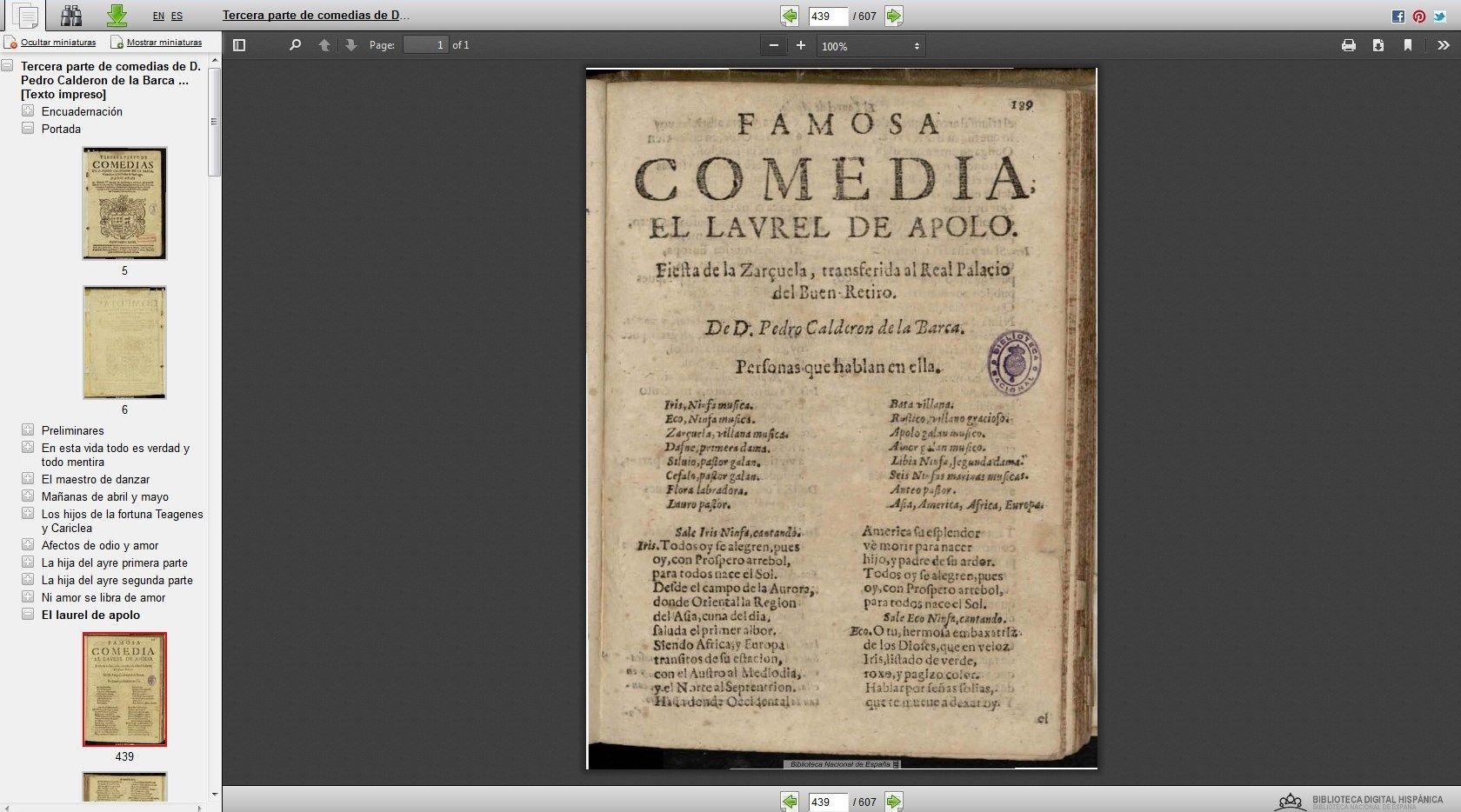Toggle the PDF viewer sidebar
This screenshot has width=1461, height=812.
pos(239,45)
